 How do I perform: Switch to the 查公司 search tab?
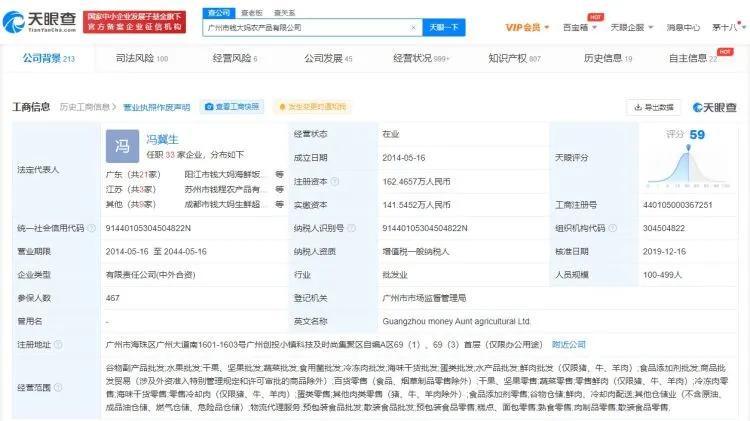(219, 13)
